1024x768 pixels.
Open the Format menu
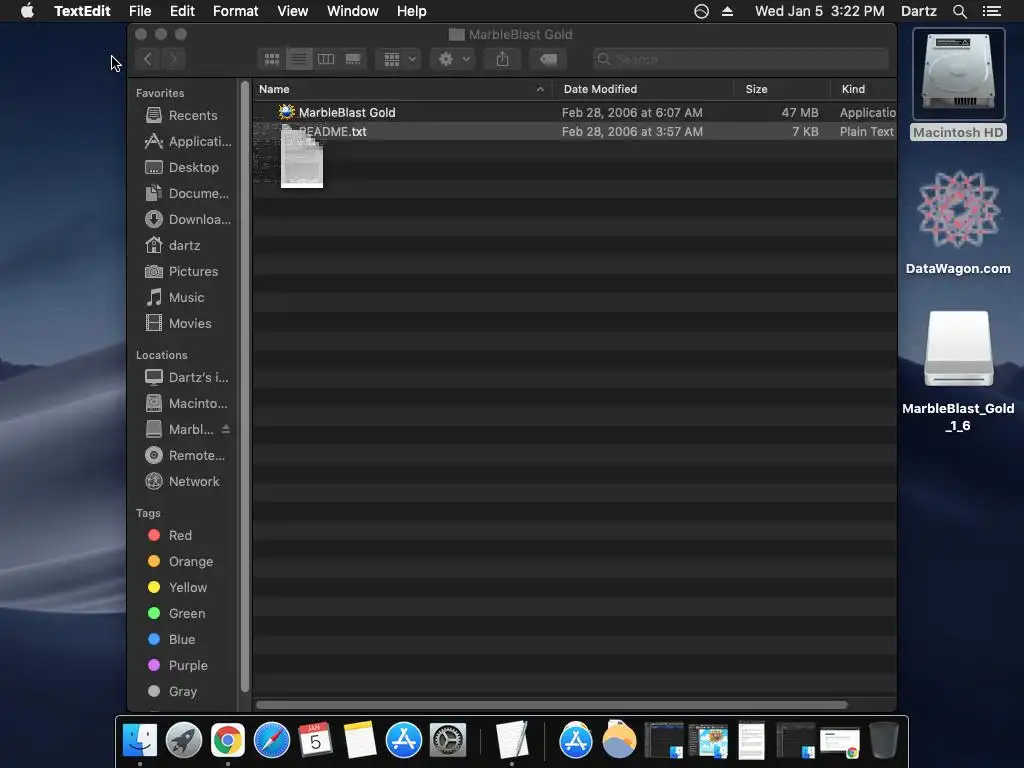pyautogui.click(x=236, y=11)
